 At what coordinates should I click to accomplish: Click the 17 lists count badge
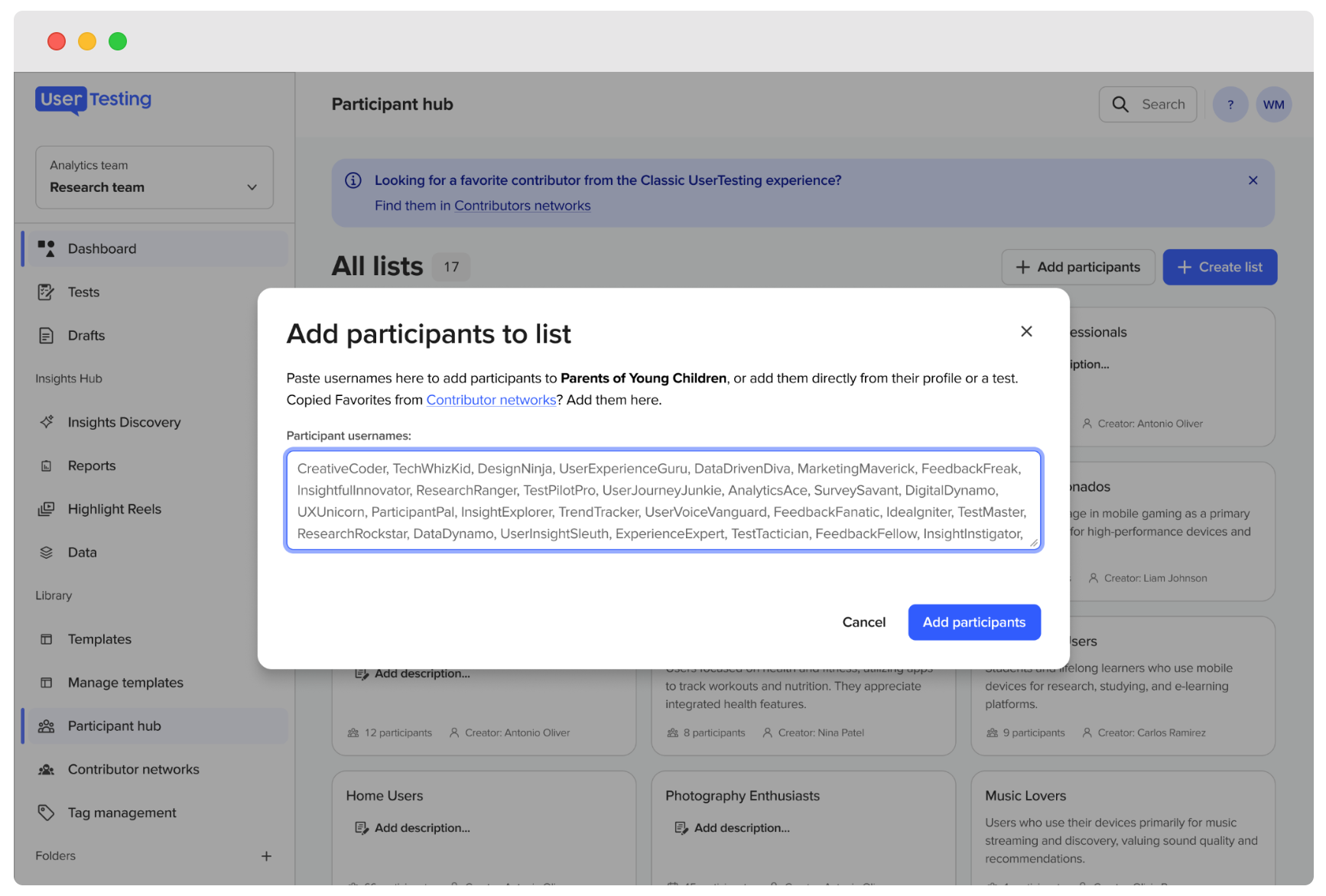tap(451, 267)
